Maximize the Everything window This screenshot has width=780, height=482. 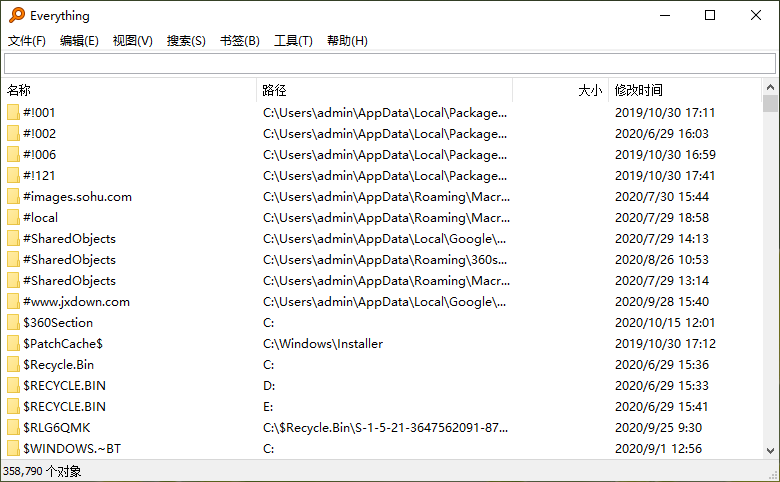click(x=710, y=15)
